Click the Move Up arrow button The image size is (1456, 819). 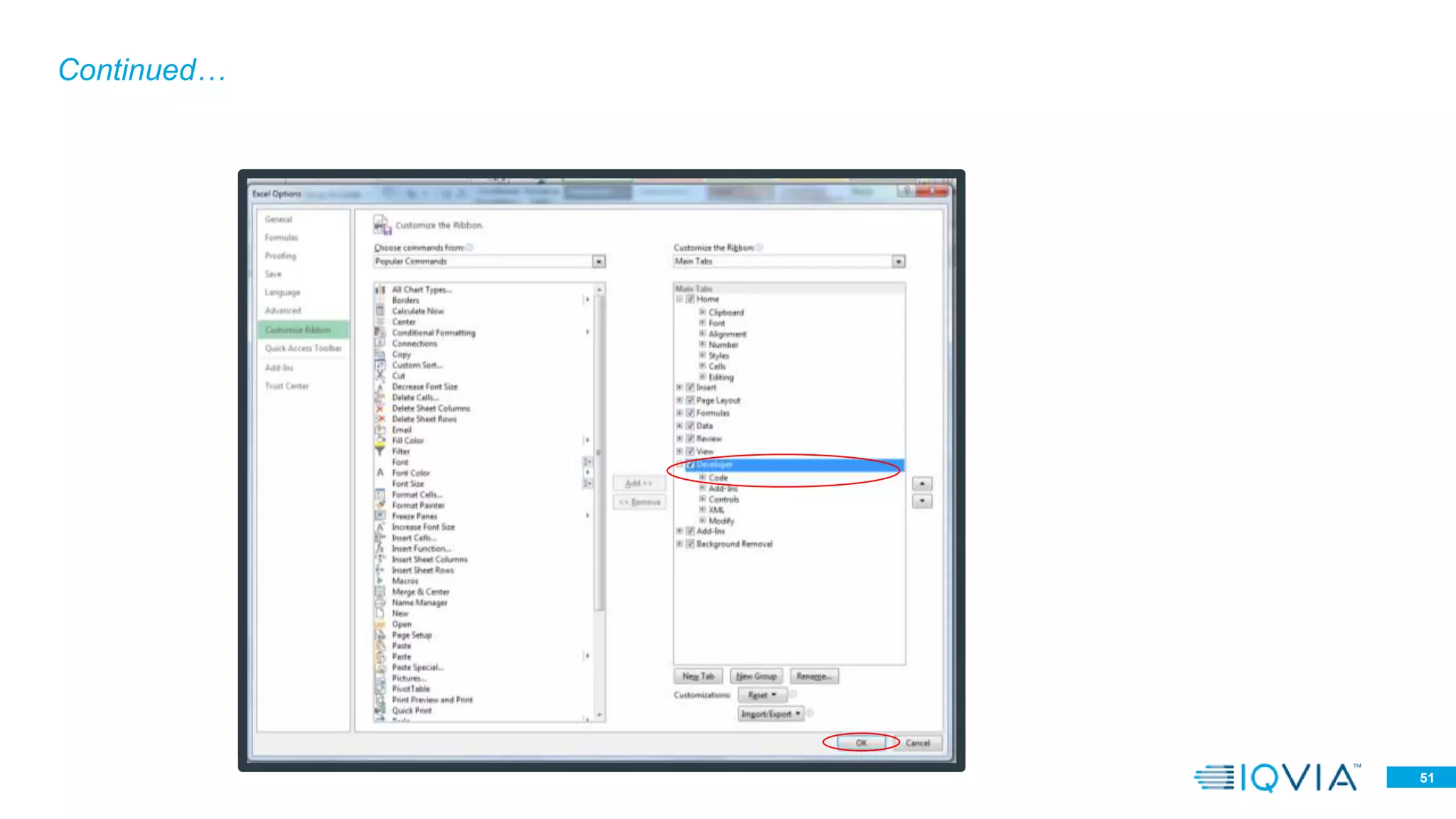[x=922, y=483]
